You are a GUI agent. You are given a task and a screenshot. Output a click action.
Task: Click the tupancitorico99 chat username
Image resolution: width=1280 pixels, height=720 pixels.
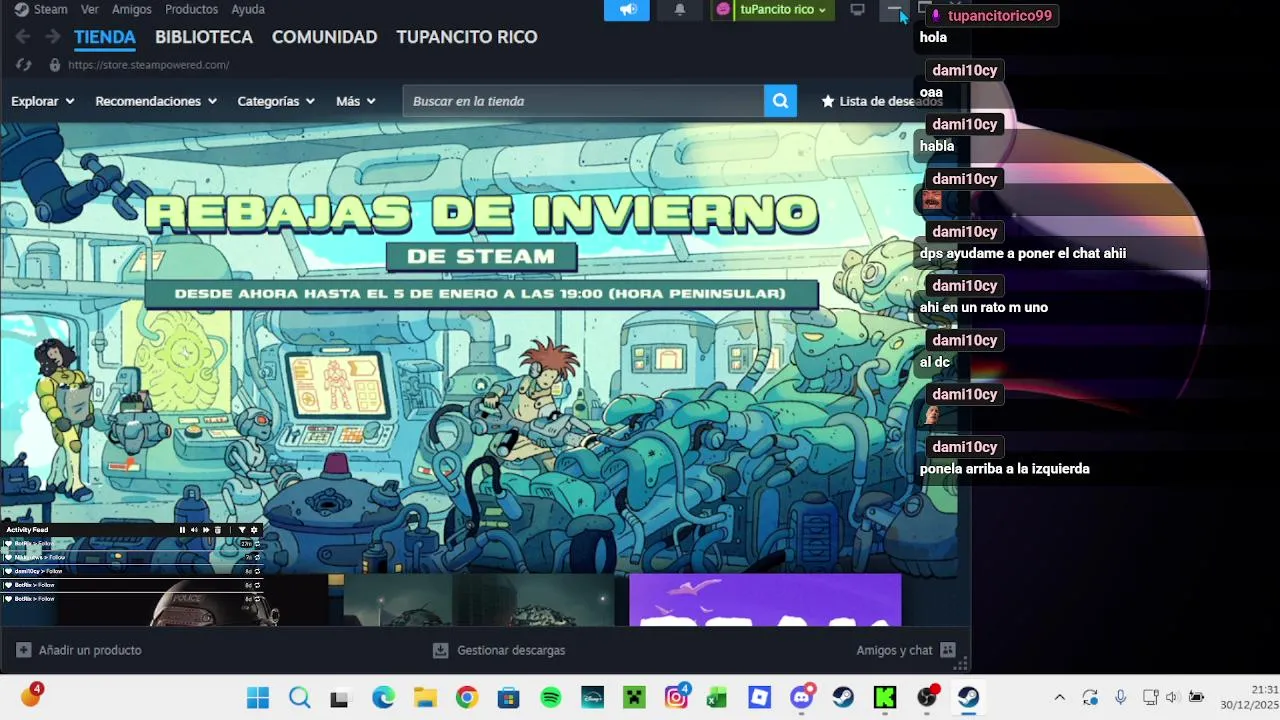(x=1000, y=15)
